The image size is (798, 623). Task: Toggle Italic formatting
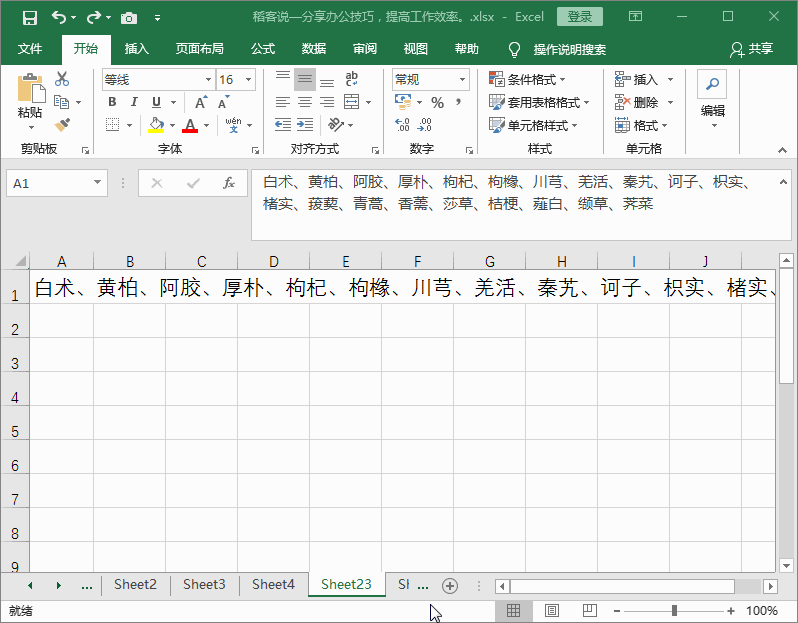pyautogui.click(x=134, y=102)
